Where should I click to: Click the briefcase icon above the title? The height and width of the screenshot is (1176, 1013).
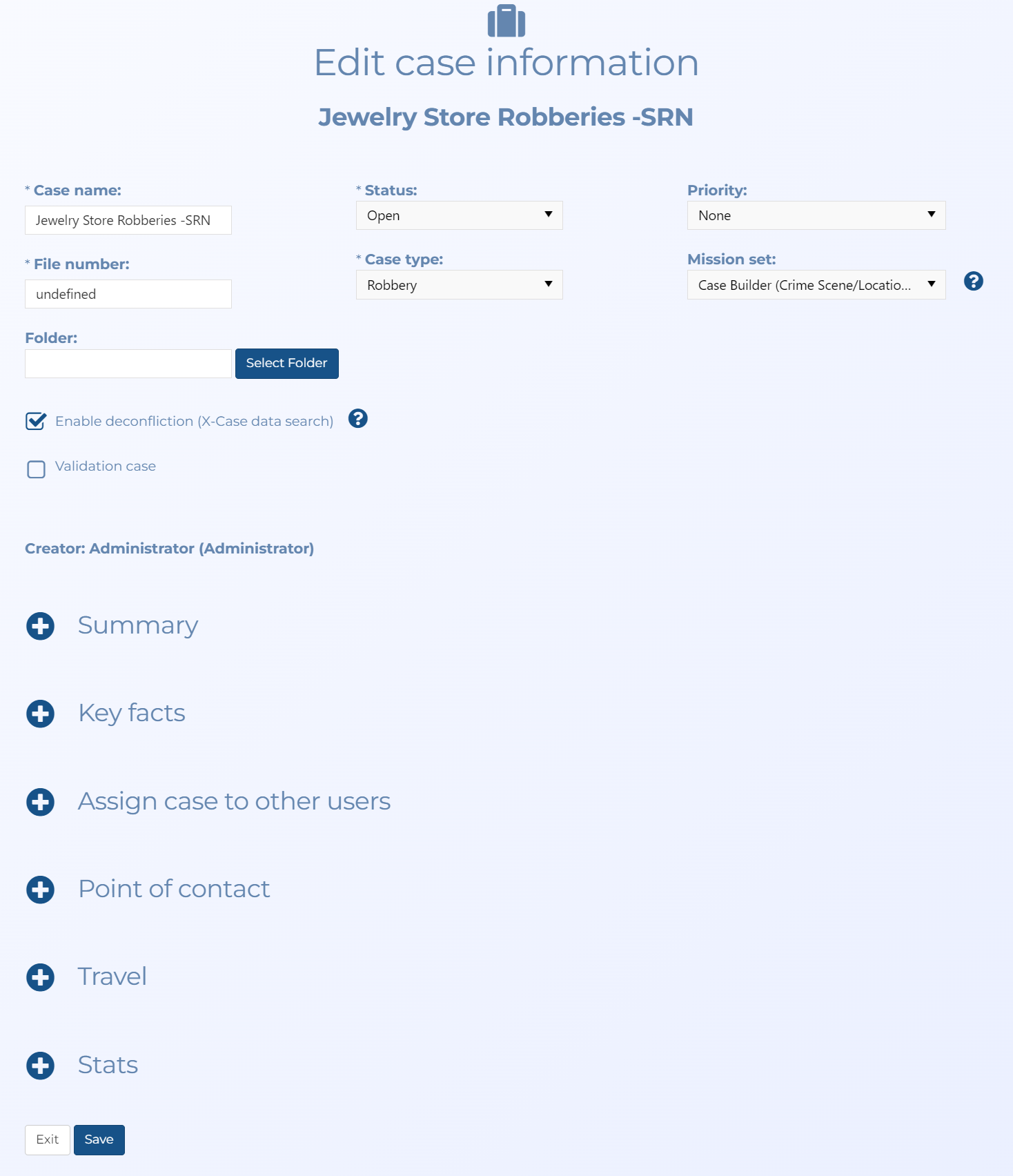[x=506, y=21]
